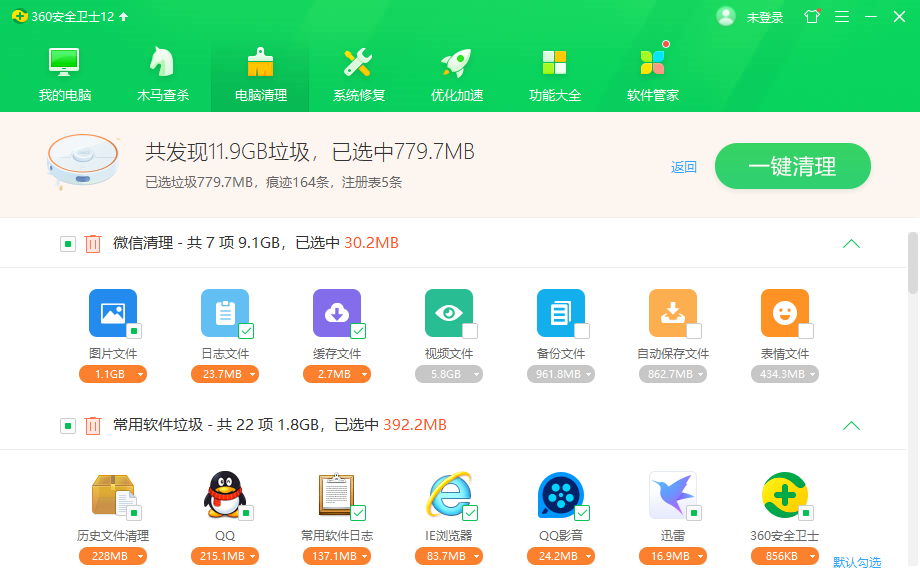The width and height of the screenshot is (920, 580).
Task: Switch to 木马查杀 tab
Action: pyautogui.click(x=163, y=74)
